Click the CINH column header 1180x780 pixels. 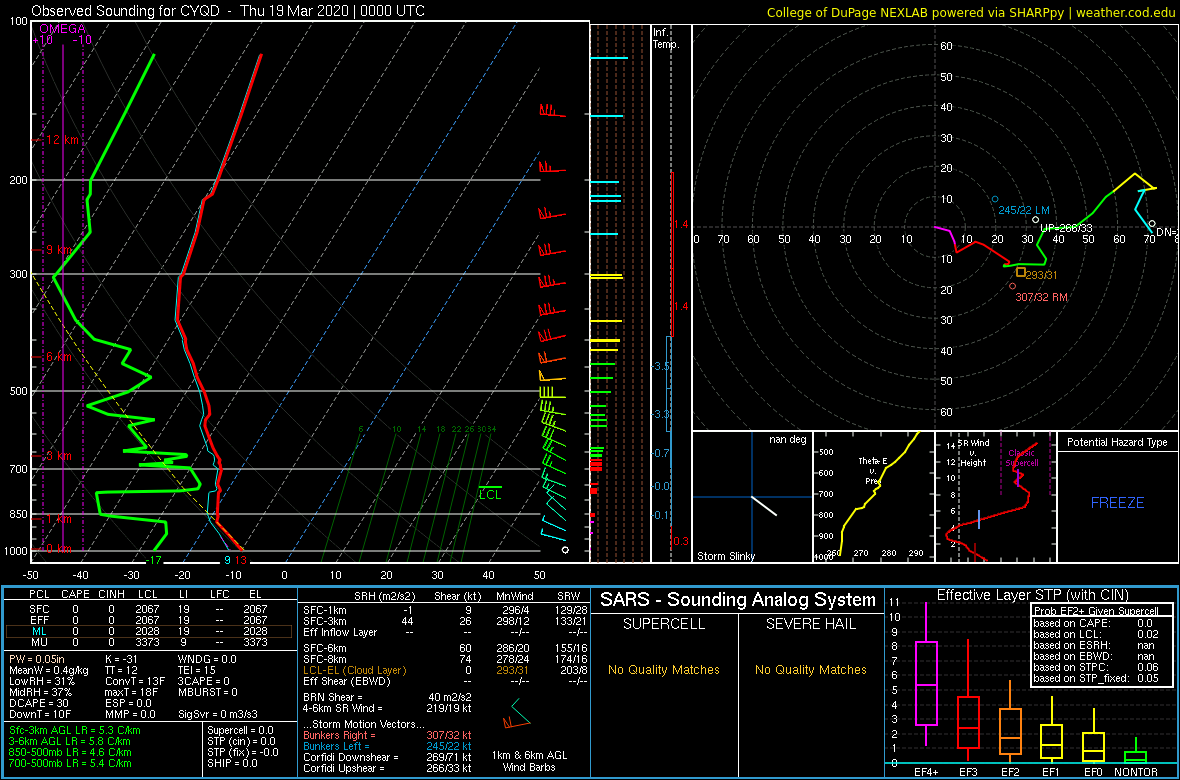point(113,595)
